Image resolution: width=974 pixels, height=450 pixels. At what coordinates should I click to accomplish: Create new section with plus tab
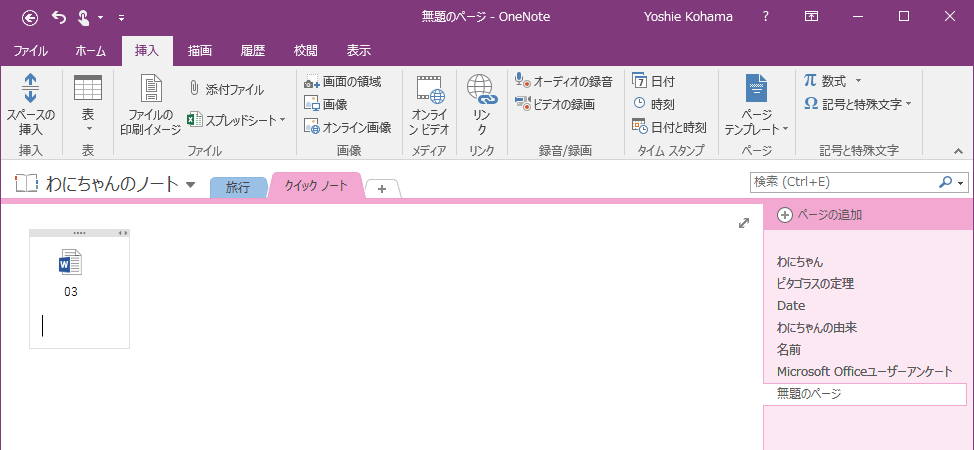382,189
